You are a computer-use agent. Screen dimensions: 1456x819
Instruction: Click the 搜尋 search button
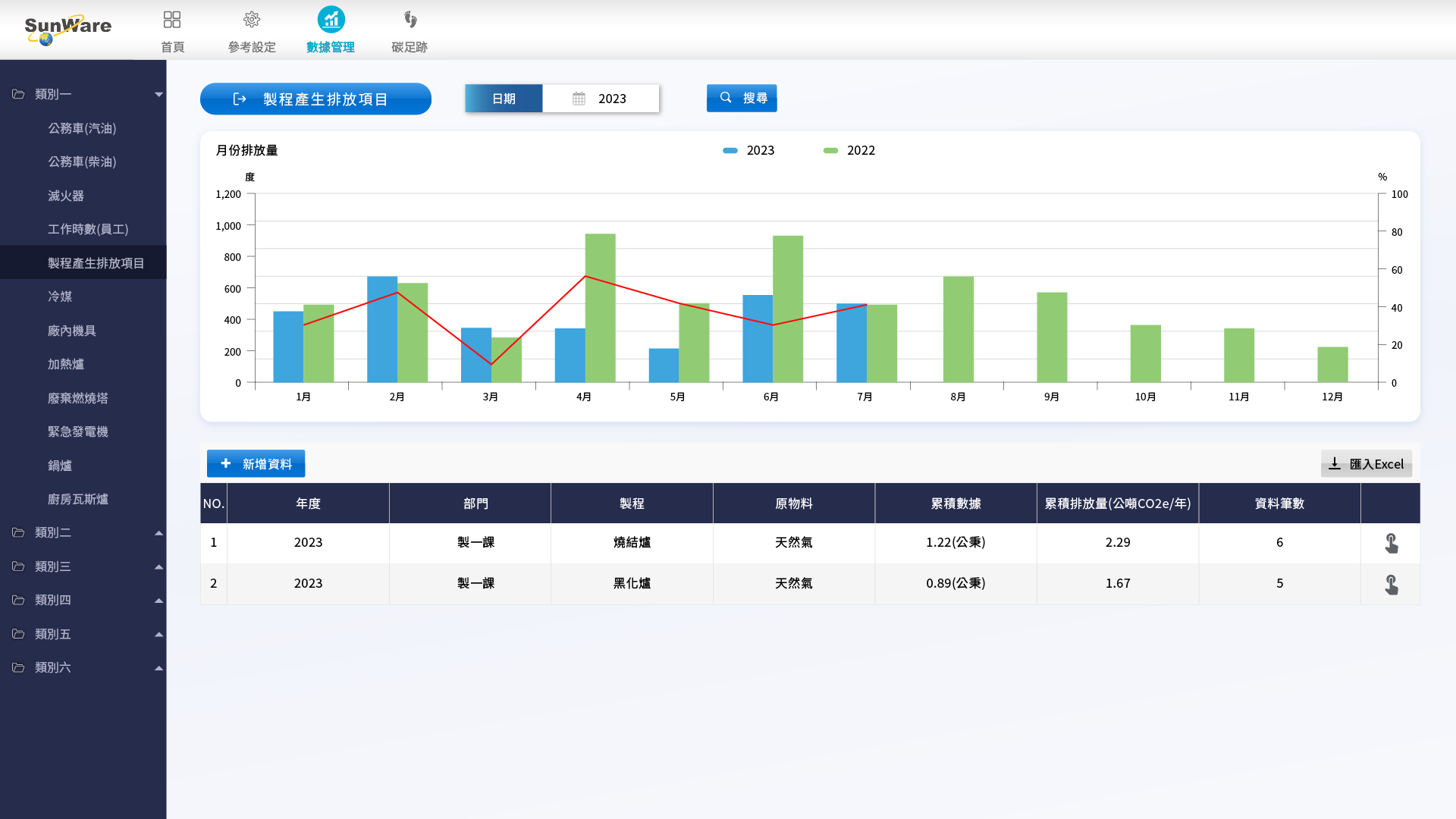pyautogui.click(x=742, y=98)
